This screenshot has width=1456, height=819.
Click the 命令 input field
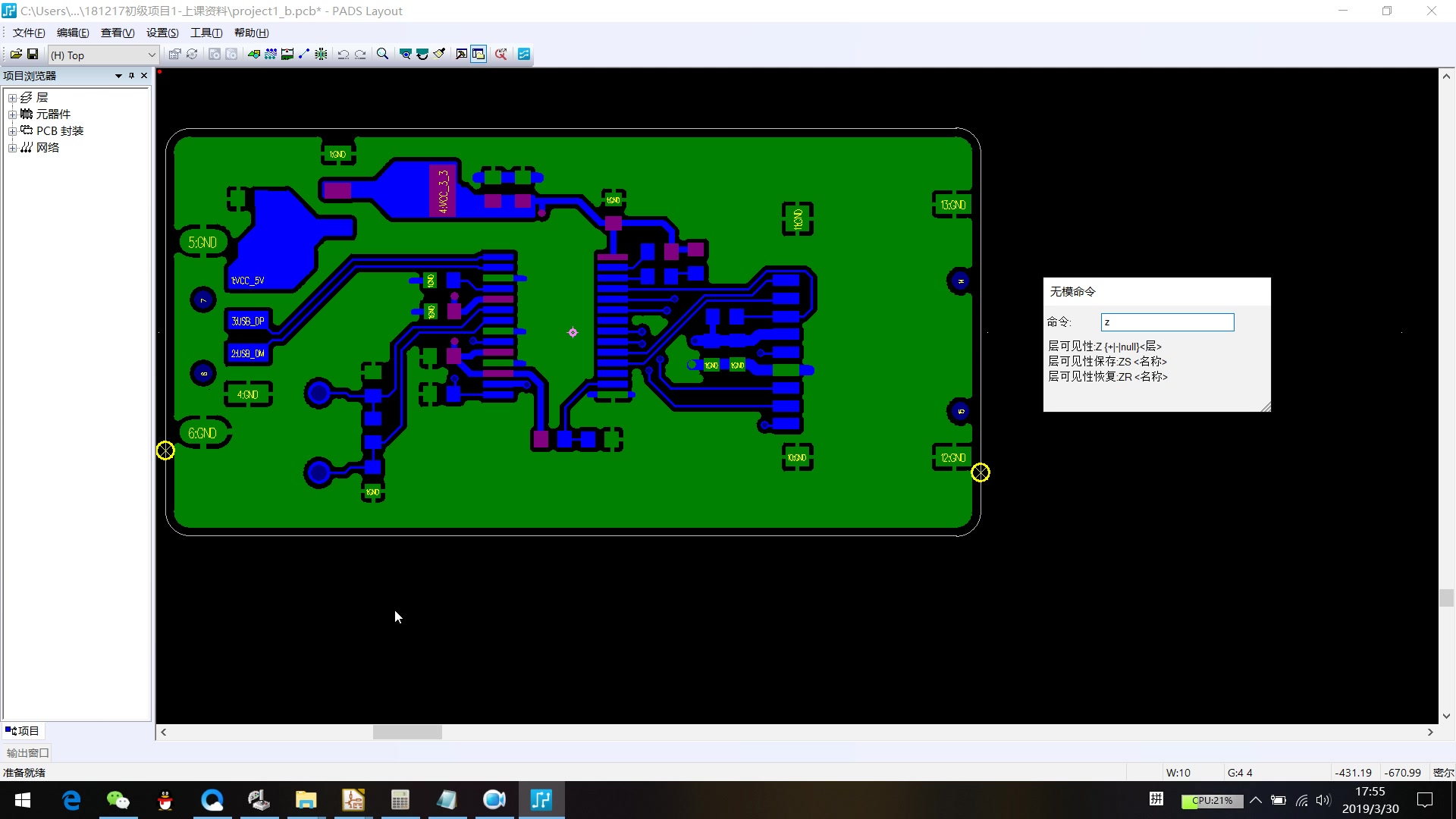(x=1167, y=322)
